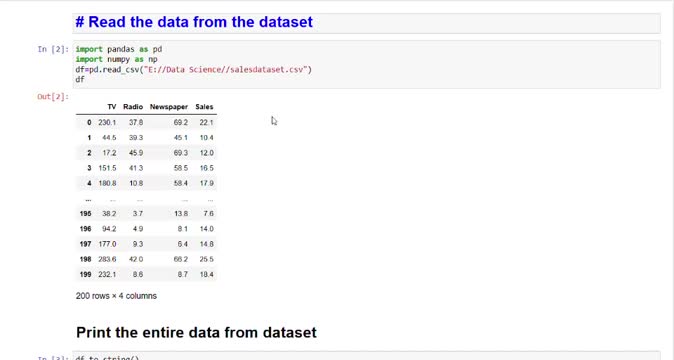Click the Radio column header
This screenshot has height=360, width=674.
(133, 107)
